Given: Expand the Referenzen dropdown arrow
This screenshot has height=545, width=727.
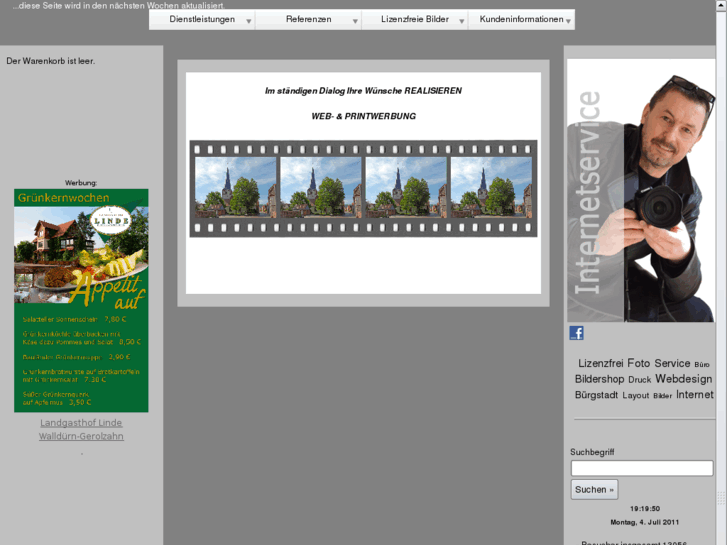Looking at the screenshot, I should point(355,21).
